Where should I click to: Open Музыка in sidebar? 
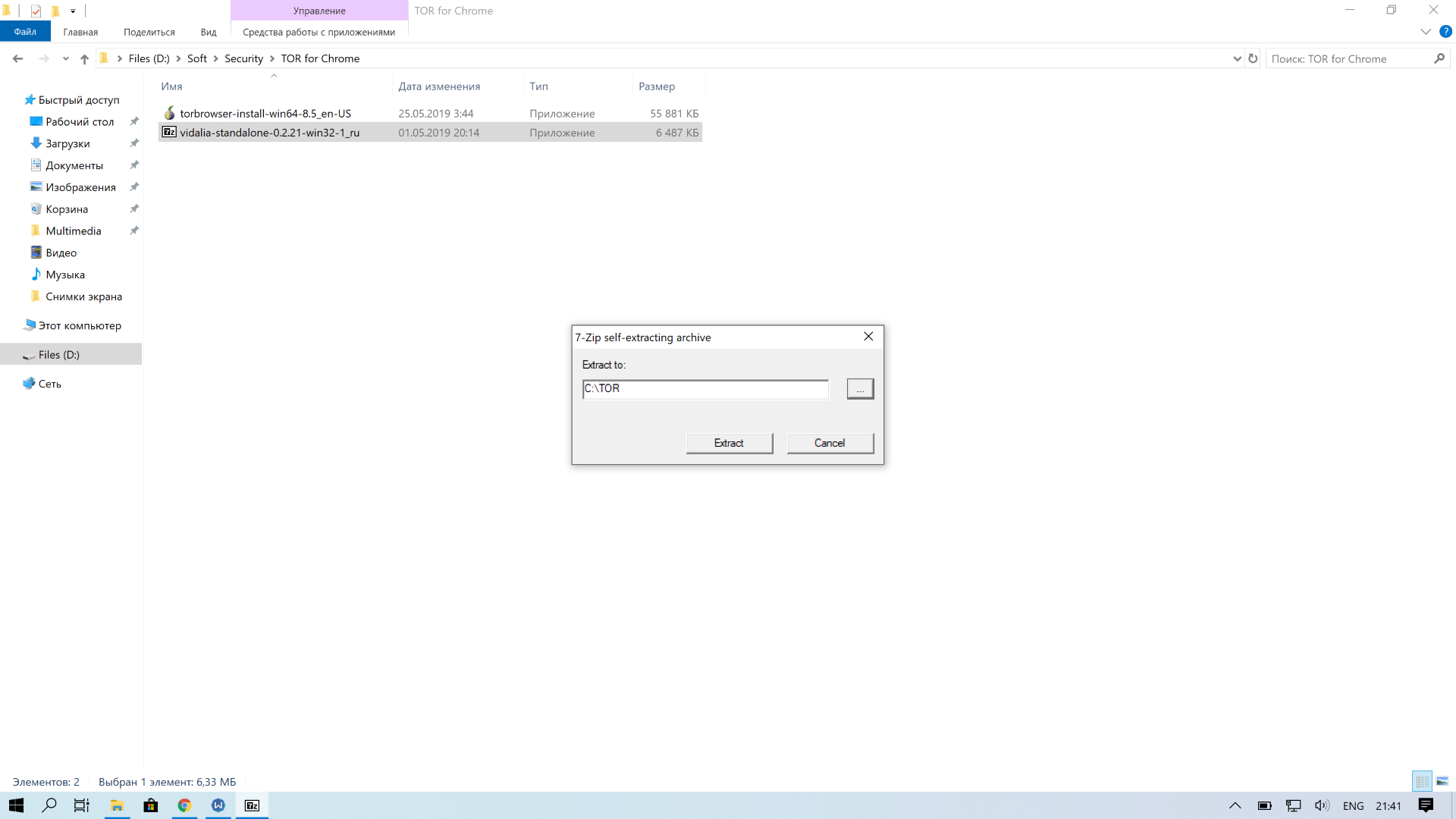(x=65, y=275)
